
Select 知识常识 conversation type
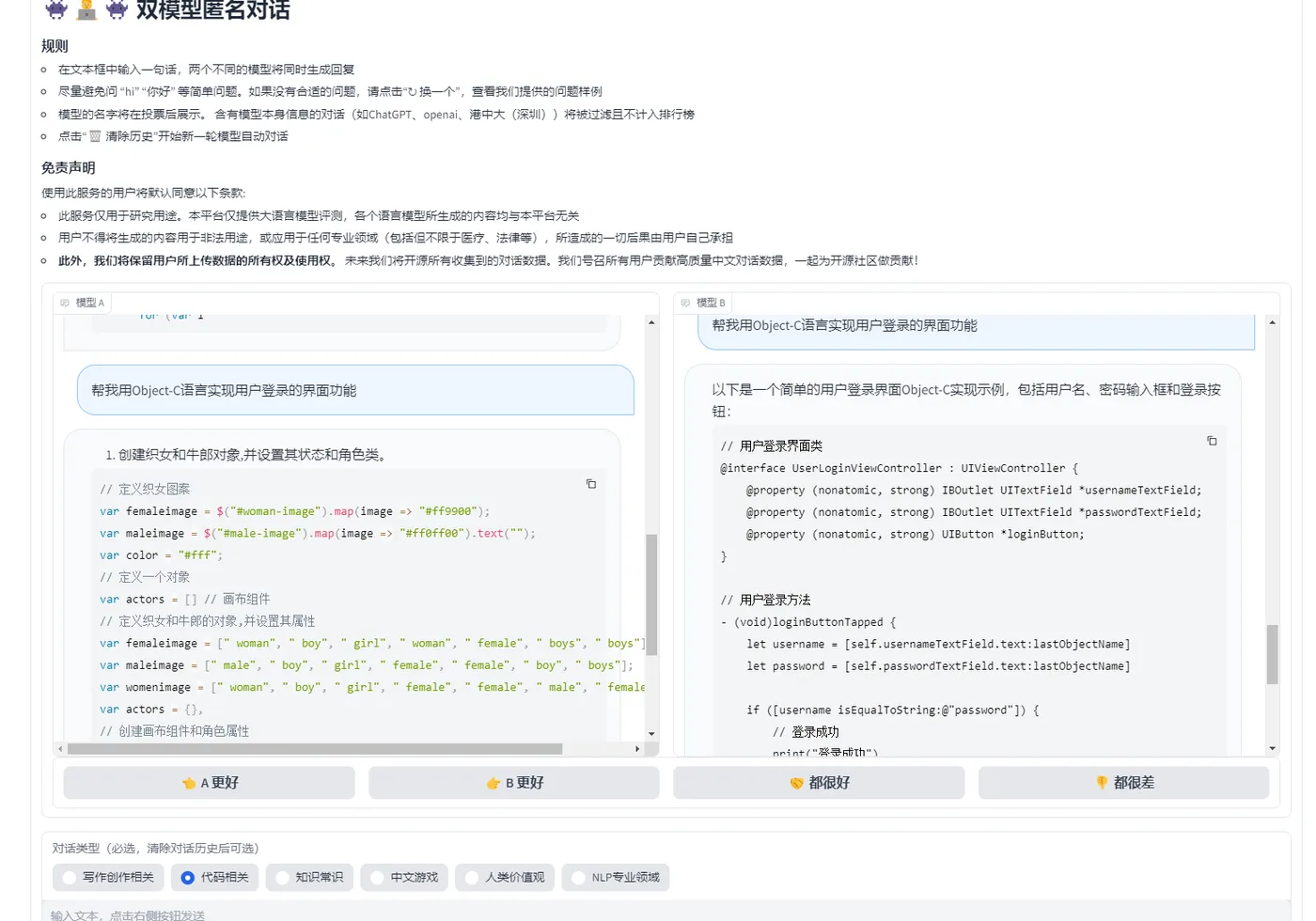pos(309,878)
